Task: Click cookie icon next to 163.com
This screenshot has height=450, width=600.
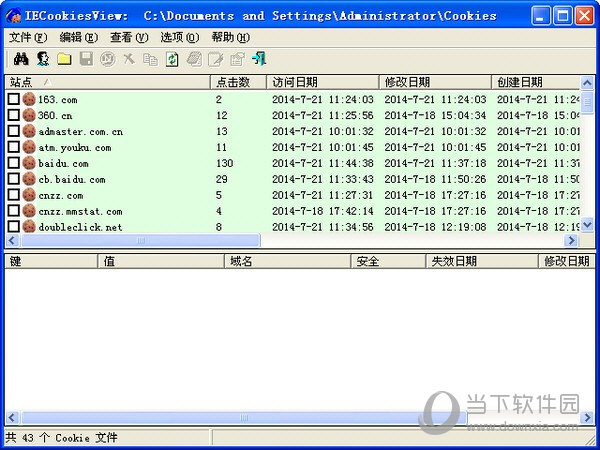Action: (29, 99)
